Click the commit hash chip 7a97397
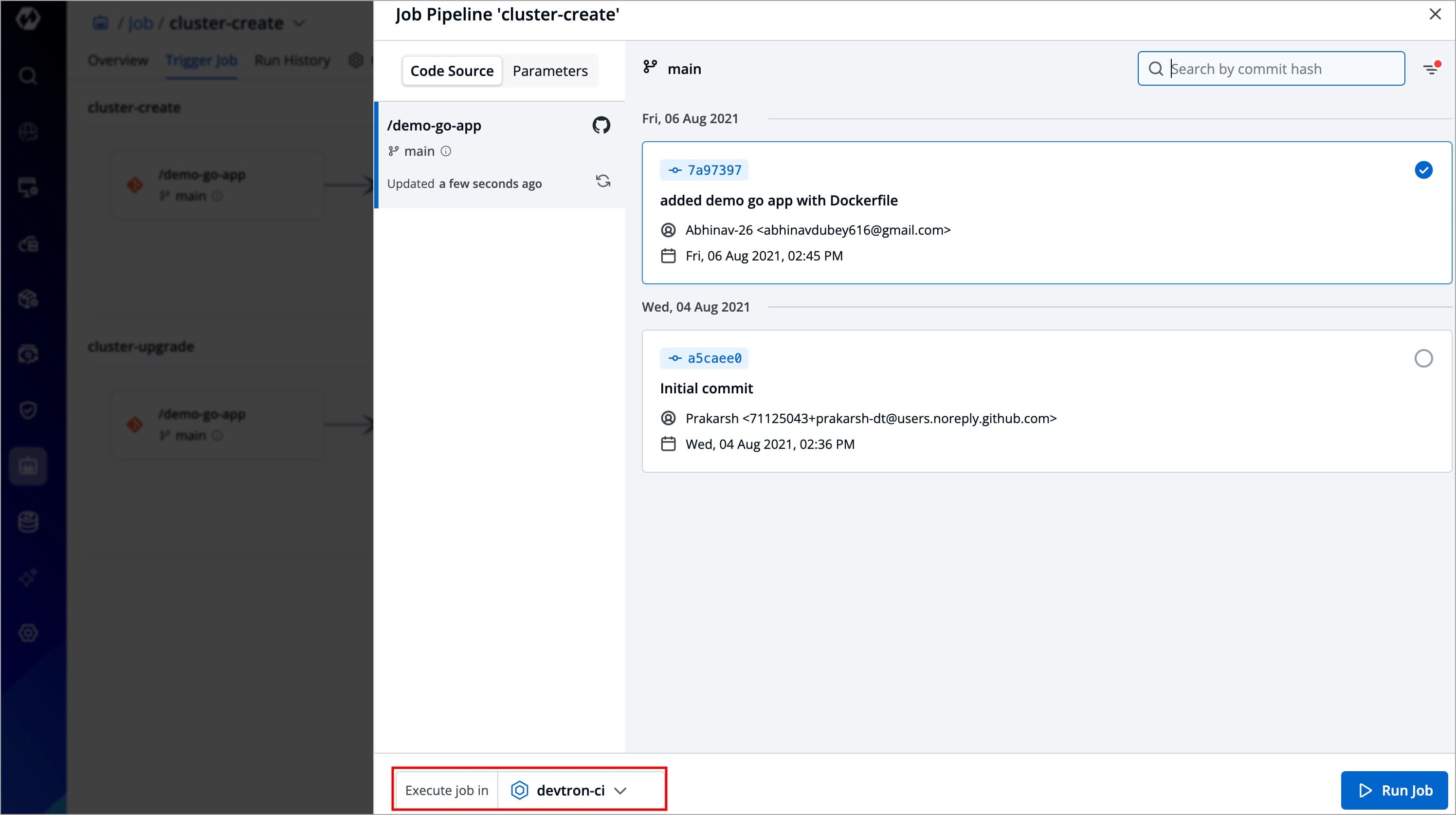 (x=704, y=170)
